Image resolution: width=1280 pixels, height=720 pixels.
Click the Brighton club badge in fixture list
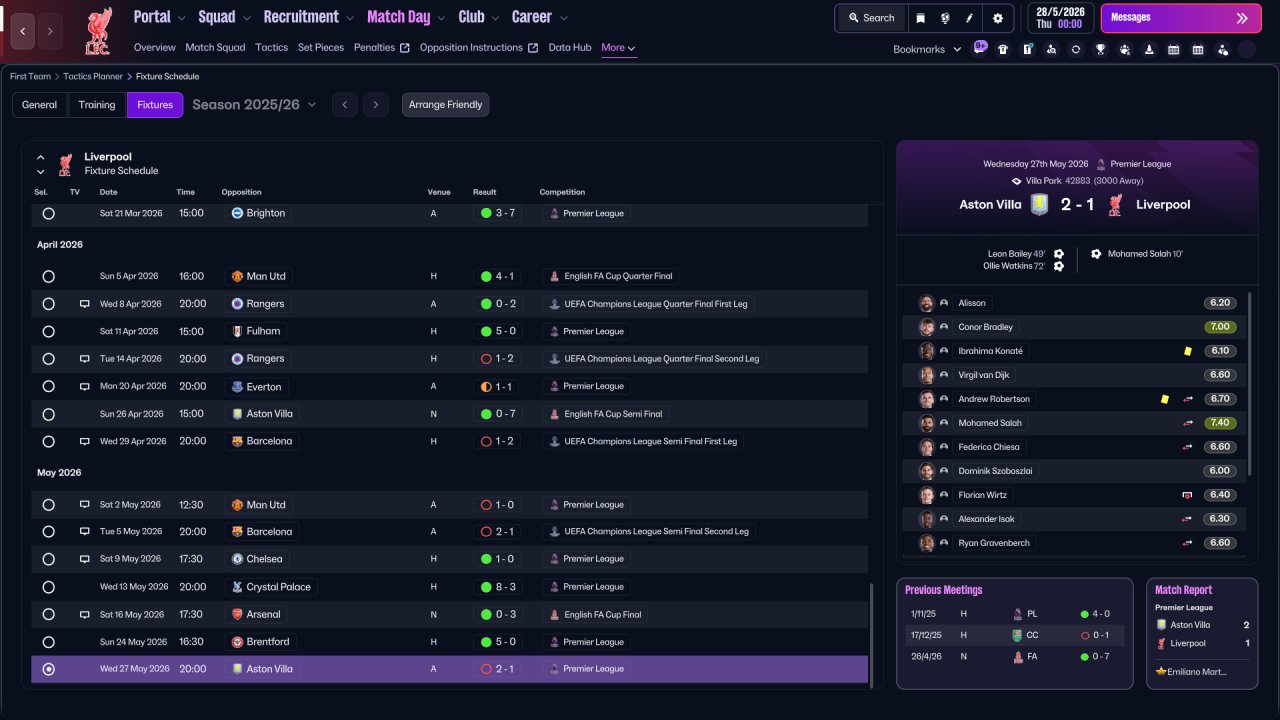click(x=237, y=213)
